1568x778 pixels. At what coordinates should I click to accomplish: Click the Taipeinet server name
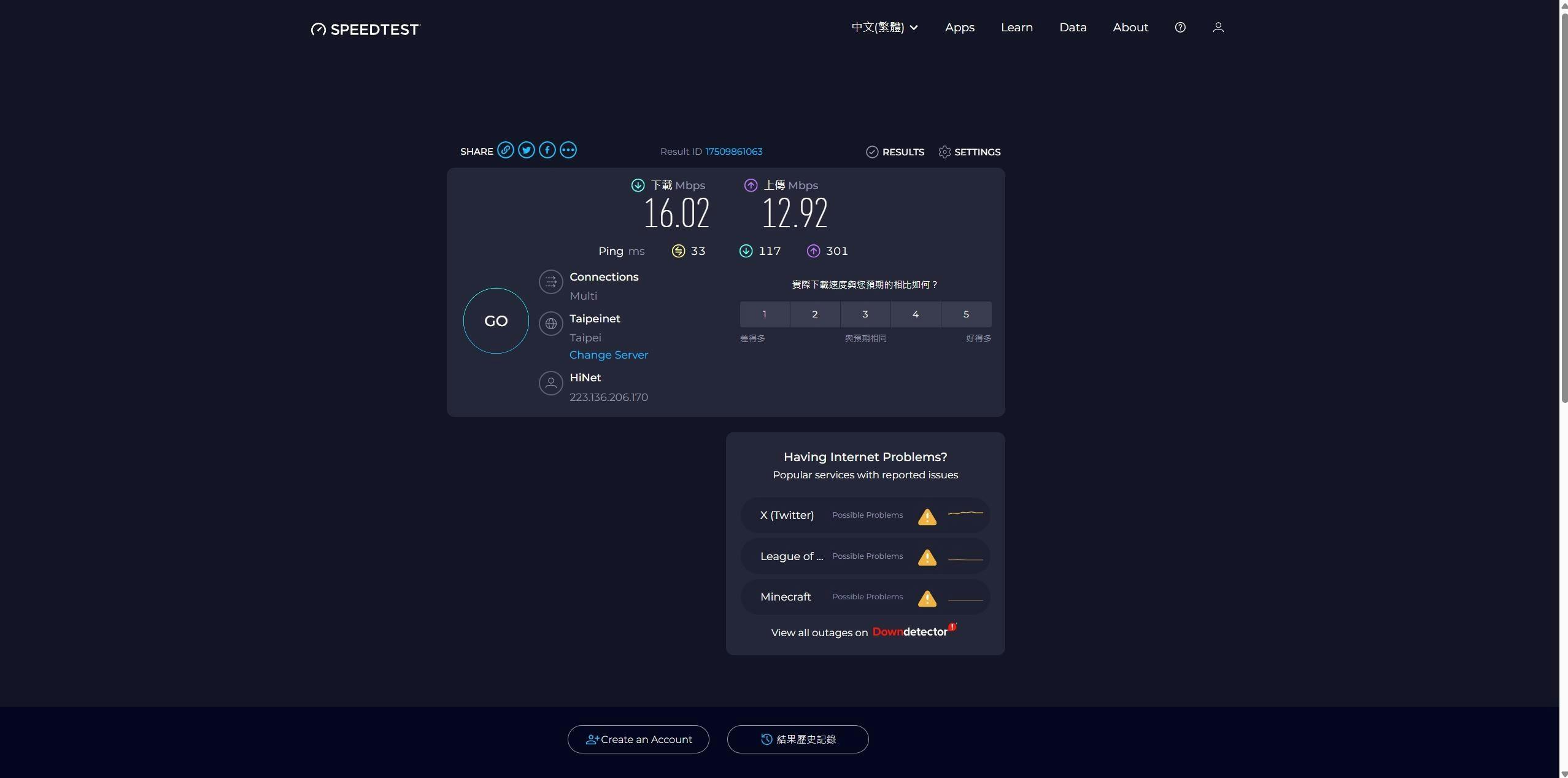click(x=595, y=319)
